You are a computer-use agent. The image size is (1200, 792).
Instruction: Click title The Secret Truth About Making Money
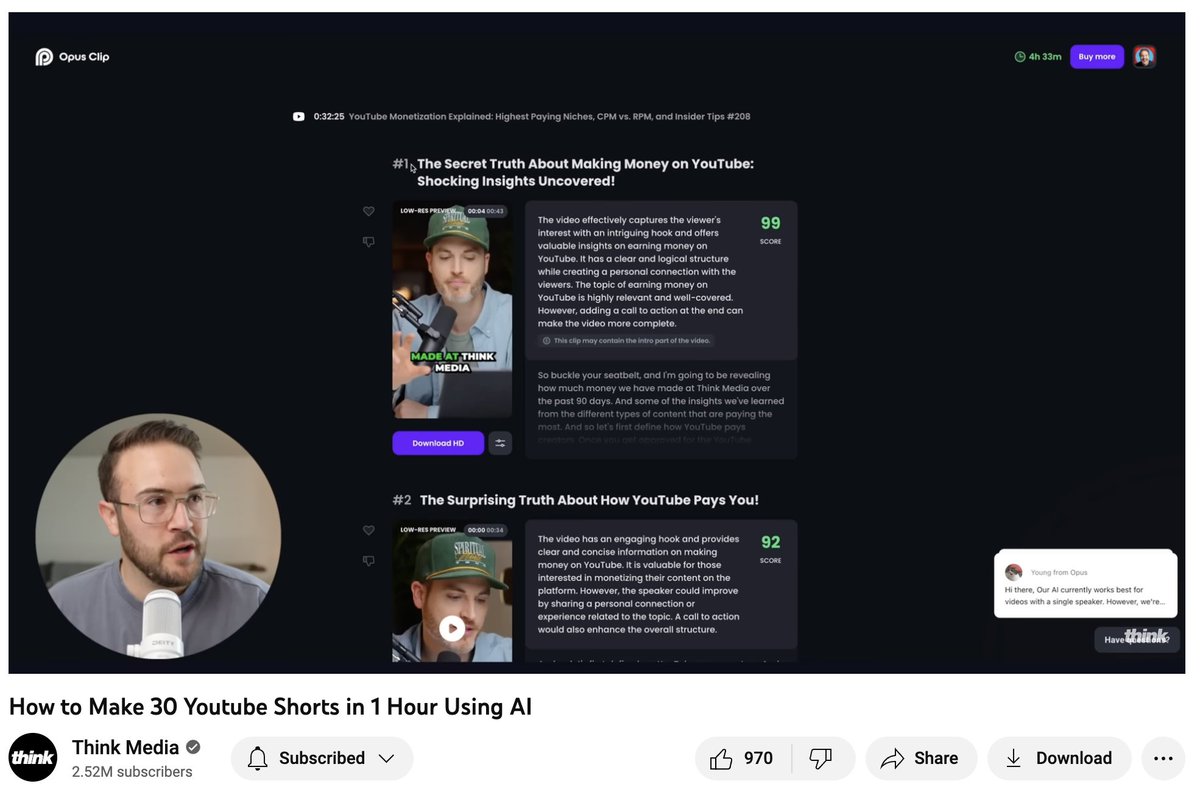tap(585, 172)
